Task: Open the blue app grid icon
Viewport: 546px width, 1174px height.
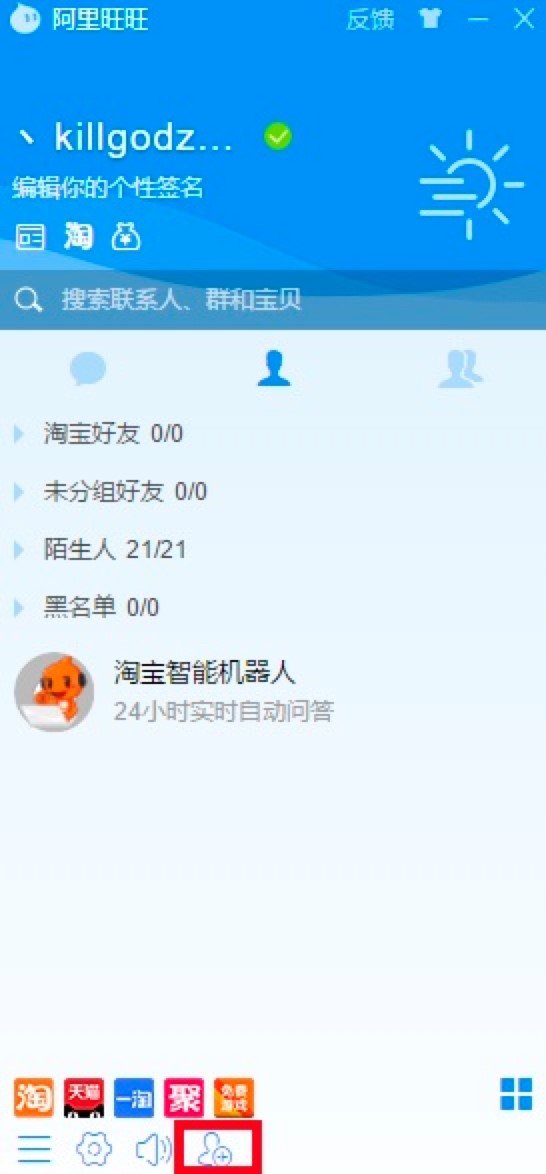Action: 516,1094
